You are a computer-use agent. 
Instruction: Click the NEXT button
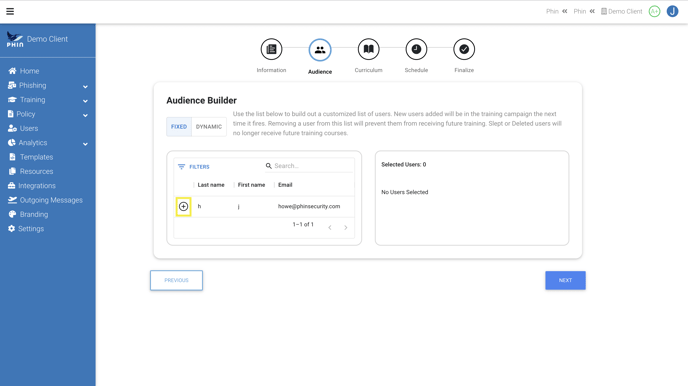(x=565, y=280)
